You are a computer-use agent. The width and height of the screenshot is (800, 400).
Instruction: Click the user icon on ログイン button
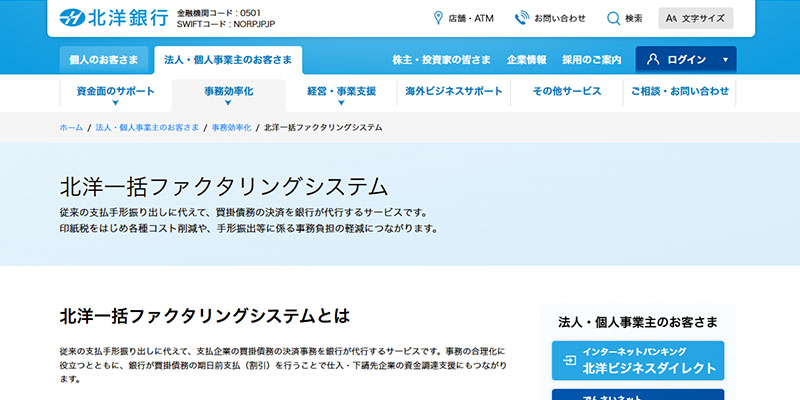(653, 59)
